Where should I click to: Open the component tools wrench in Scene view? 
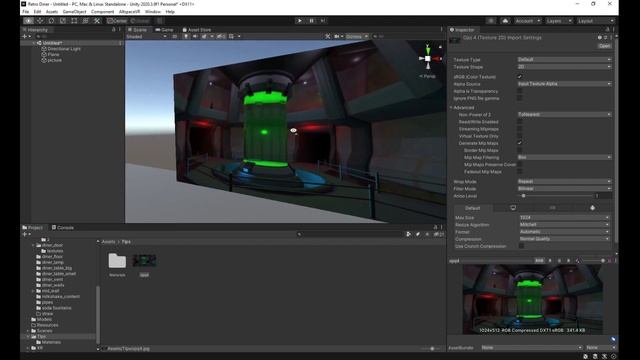pos(328,36)
